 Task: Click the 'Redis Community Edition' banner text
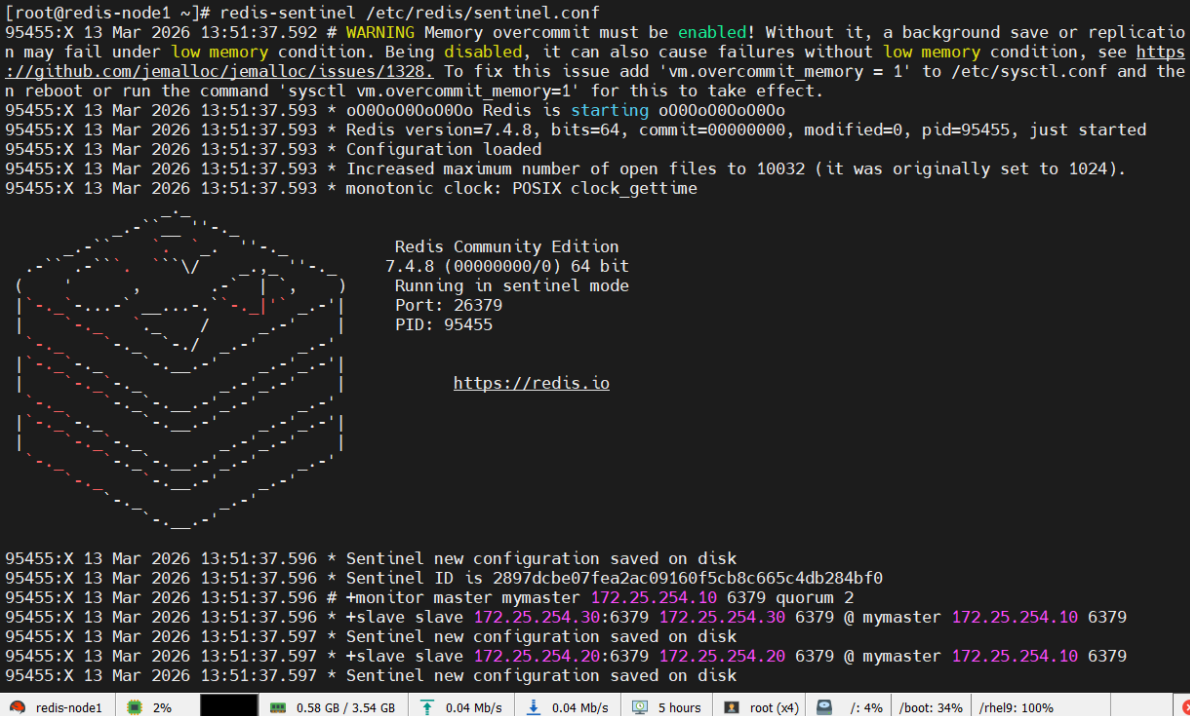[507, 247]
